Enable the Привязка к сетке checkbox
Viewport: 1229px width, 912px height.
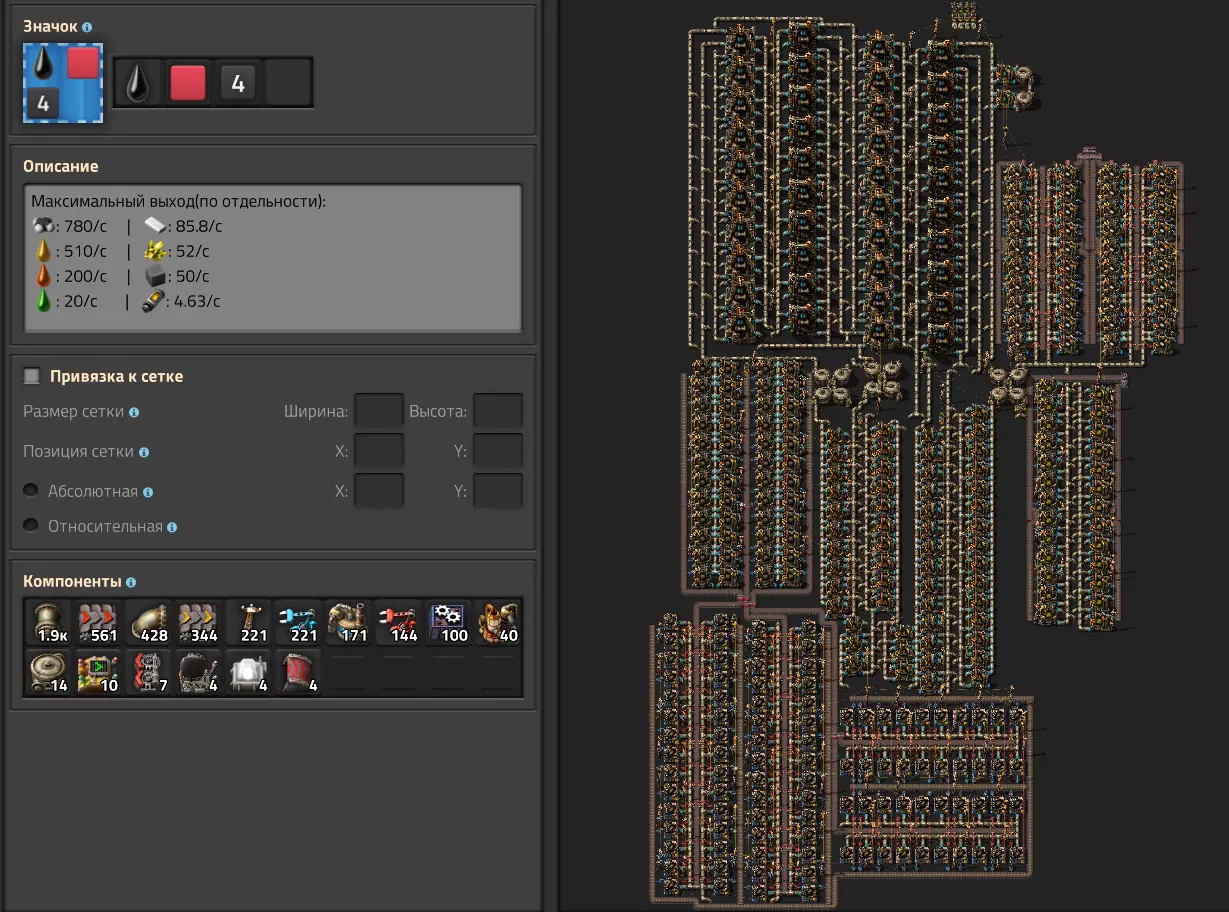(32, 376)
